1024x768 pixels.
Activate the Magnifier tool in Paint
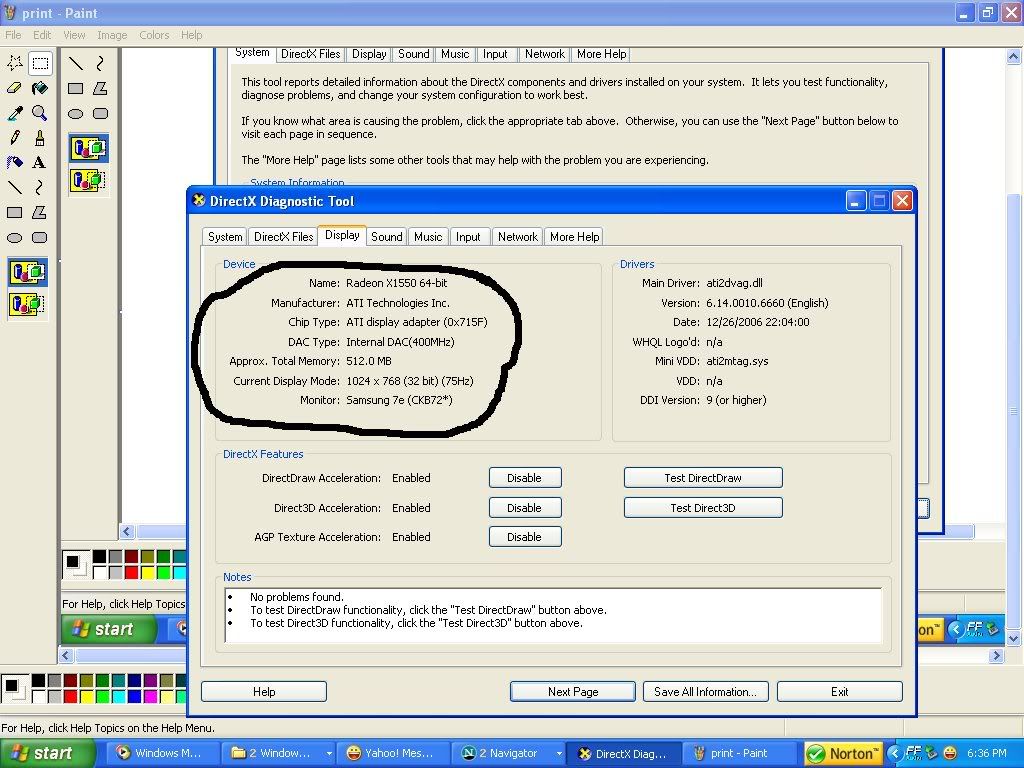pyautogui.click(x=40, y=113)
